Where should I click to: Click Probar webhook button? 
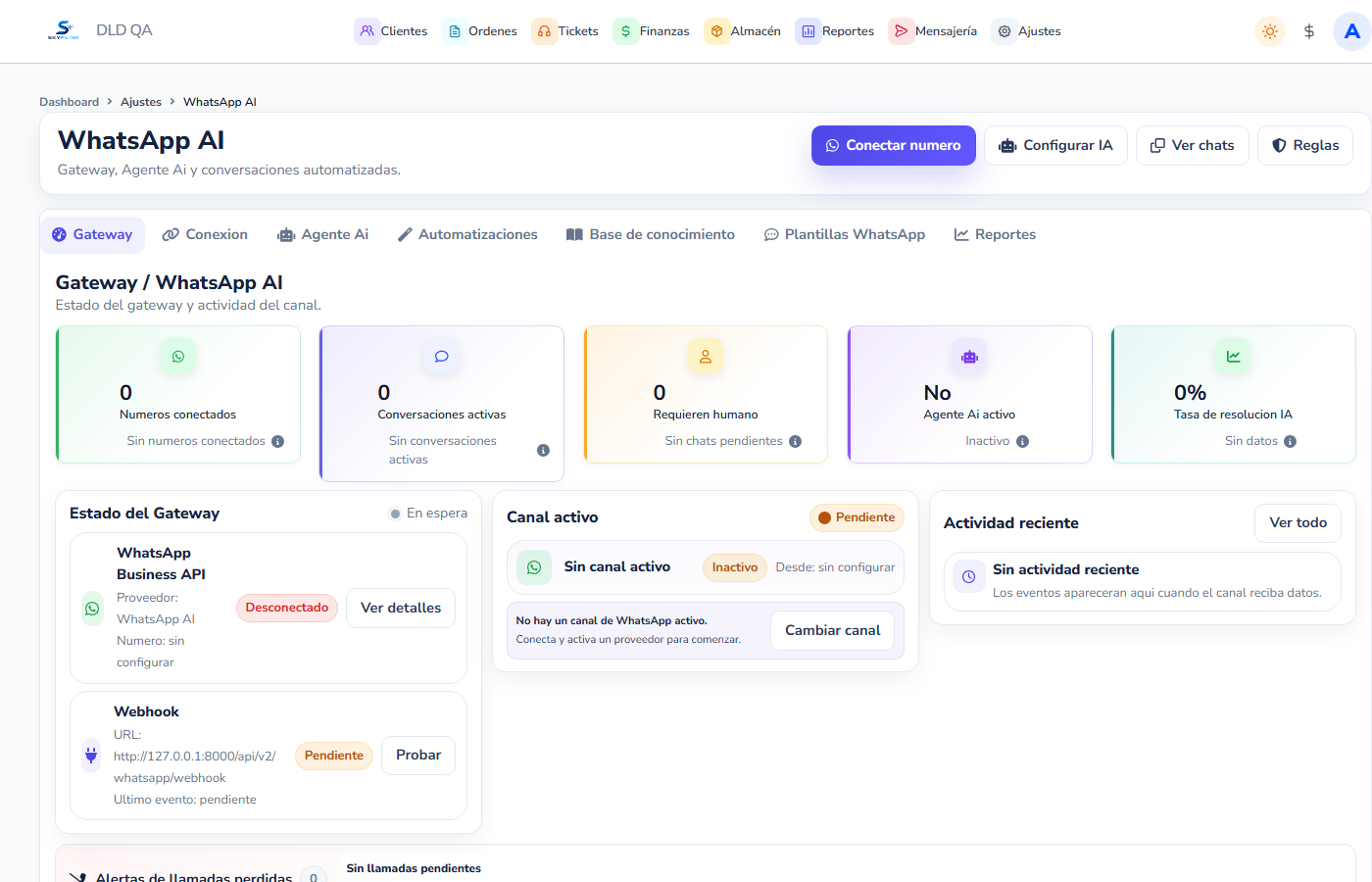point(418,756)
